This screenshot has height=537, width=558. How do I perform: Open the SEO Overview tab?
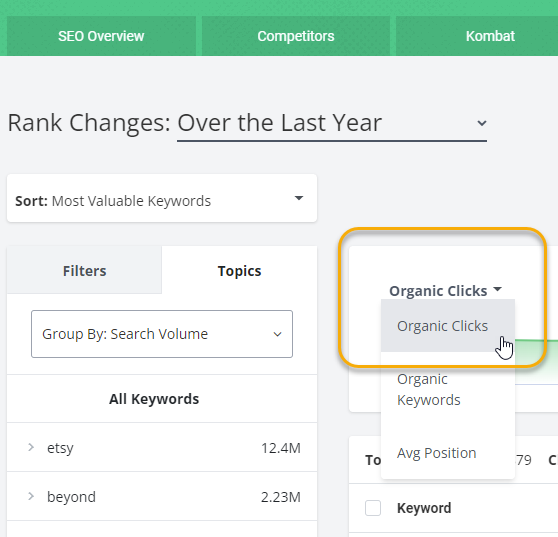coord(101,36)
